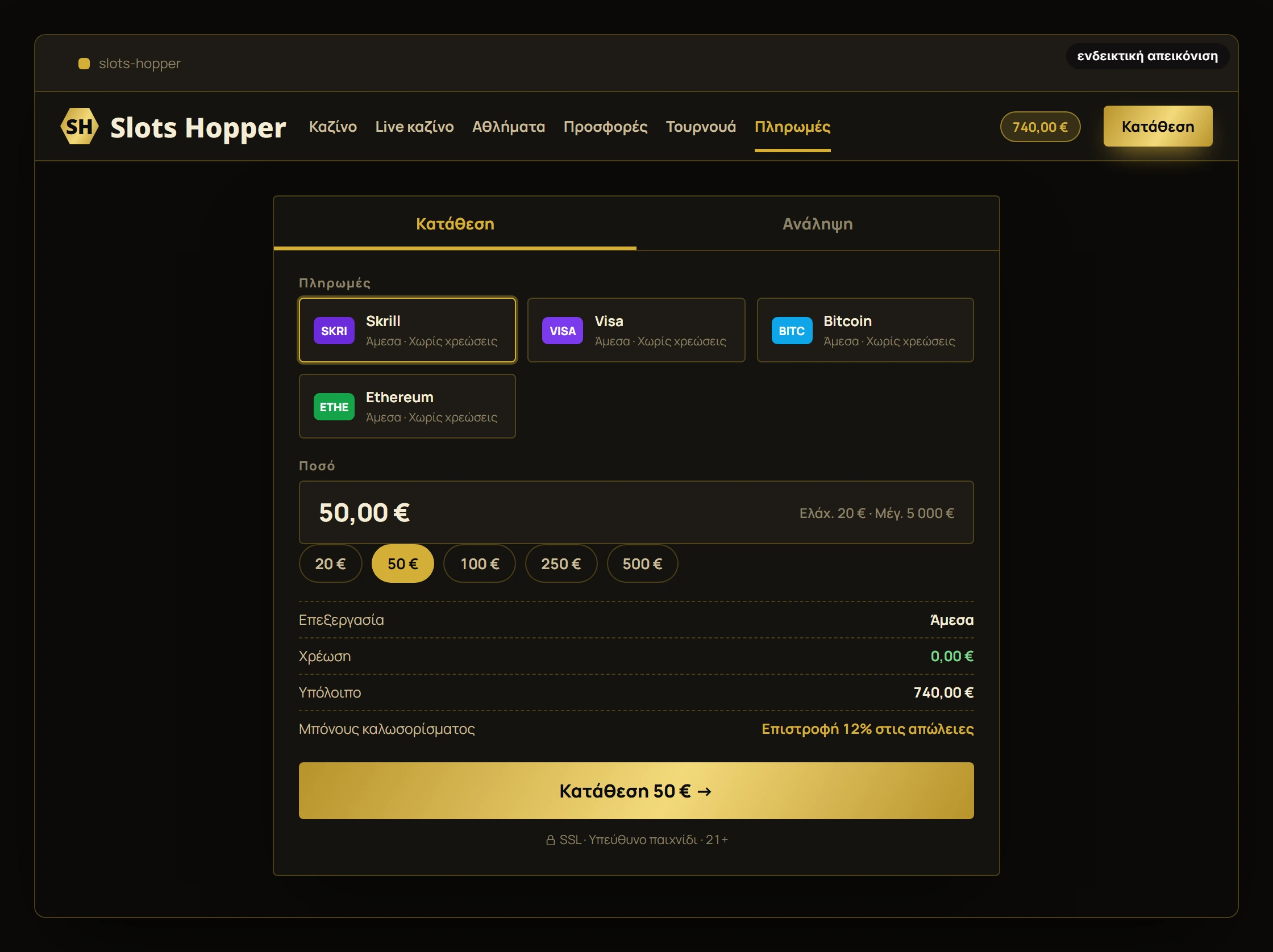
Task: Click the Υπόλοιπο 740,00 € value
Action: pos(943,692)
